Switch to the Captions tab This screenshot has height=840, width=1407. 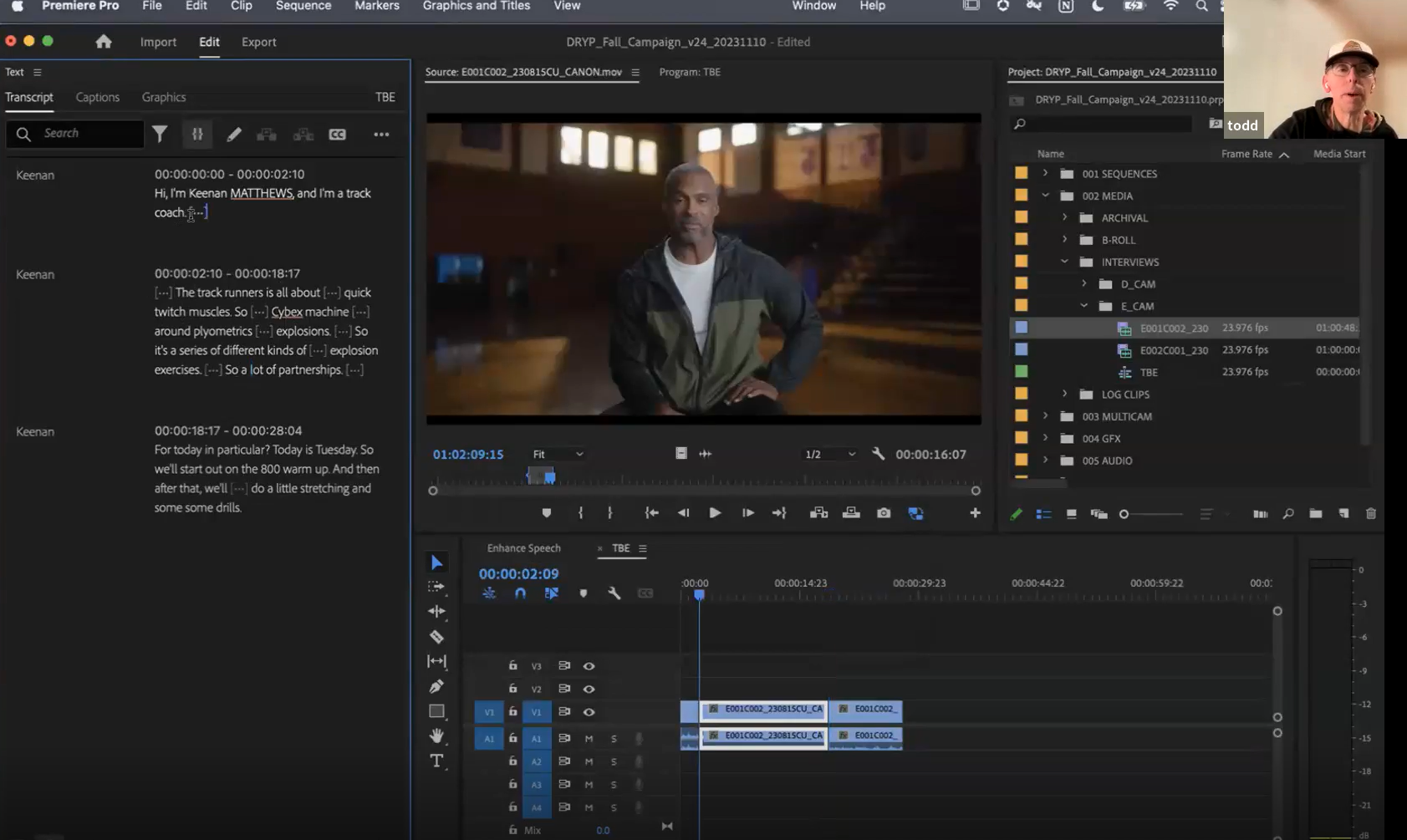(98, 97)
